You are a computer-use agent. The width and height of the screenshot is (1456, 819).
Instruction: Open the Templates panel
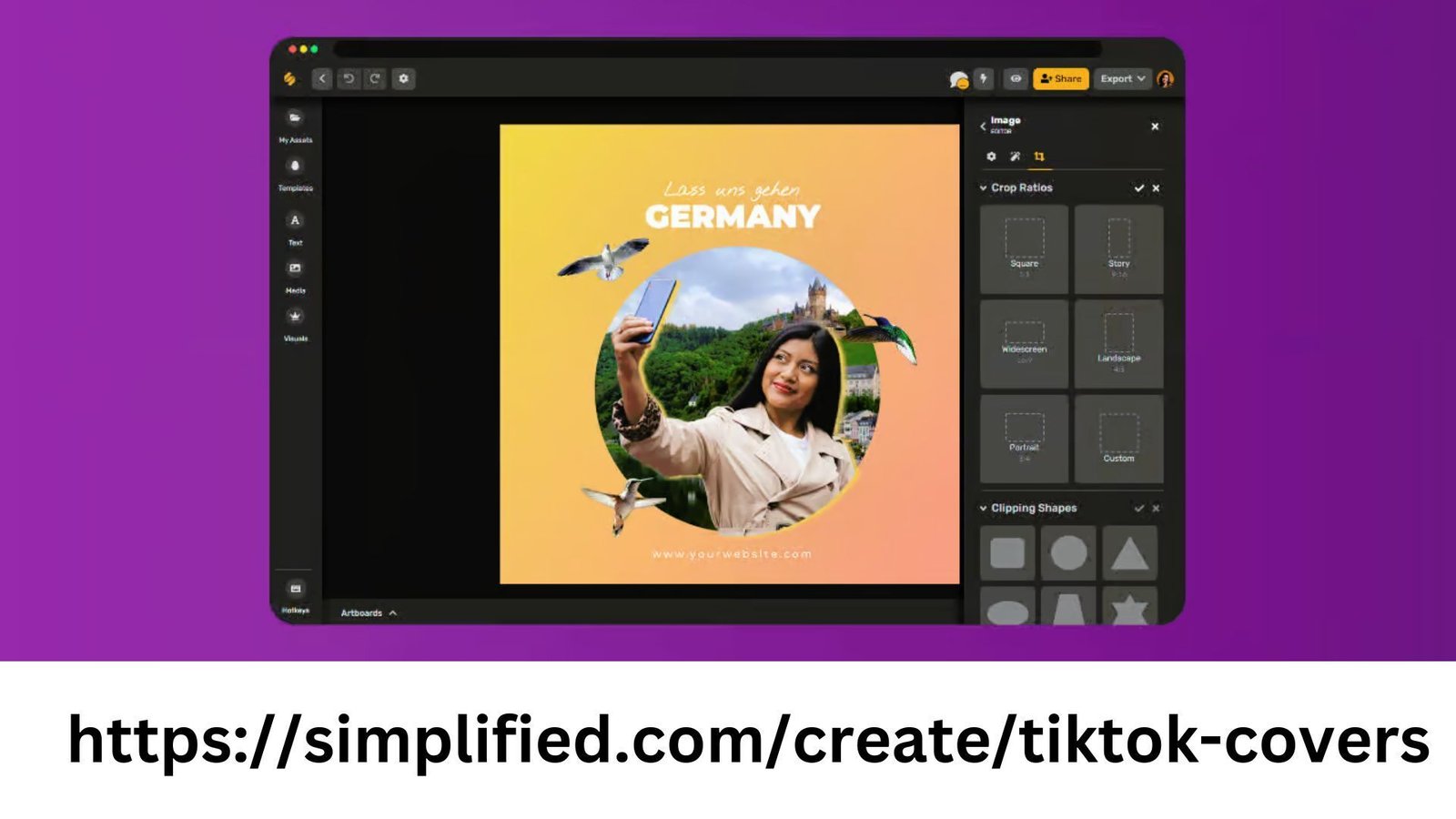[x=296, y=169]
